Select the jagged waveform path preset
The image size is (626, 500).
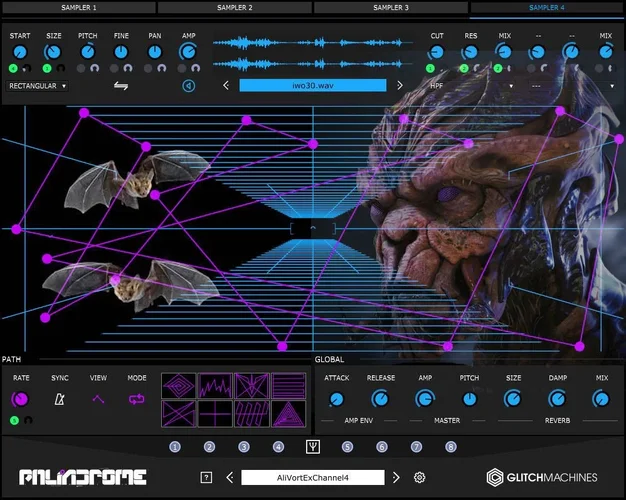(x=215, y=386)
